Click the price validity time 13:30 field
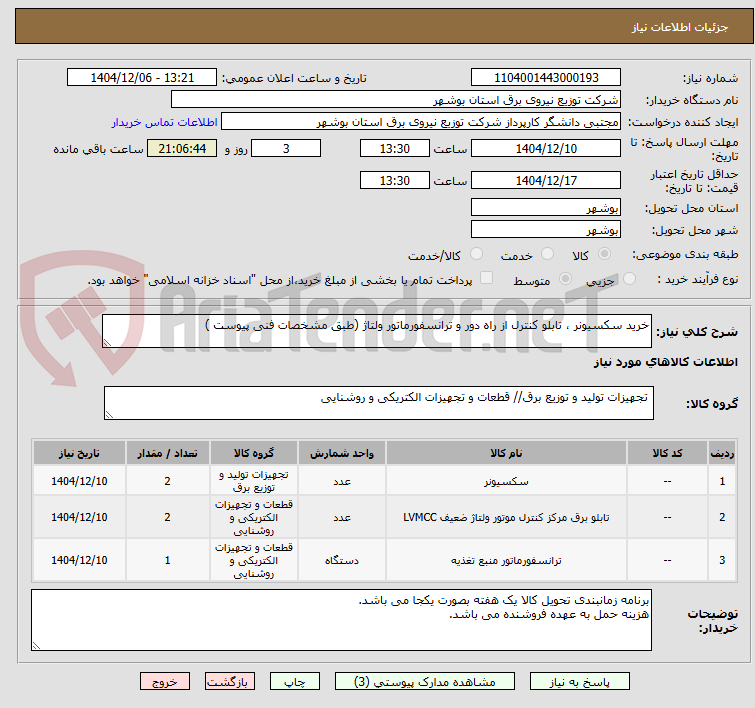Viewport: 755px width, 708px height. (395, 180)
